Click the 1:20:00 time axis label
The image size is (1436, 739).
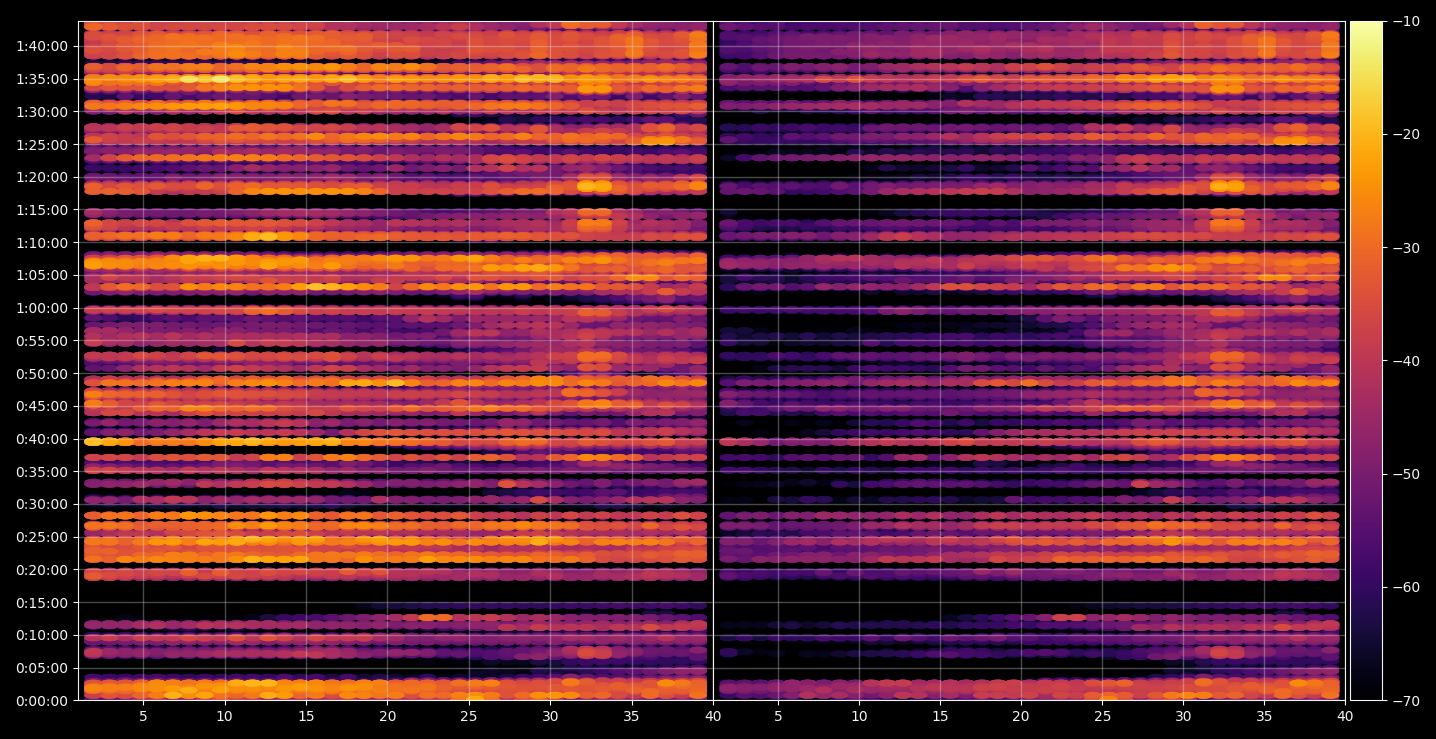(x=42, y=177)
